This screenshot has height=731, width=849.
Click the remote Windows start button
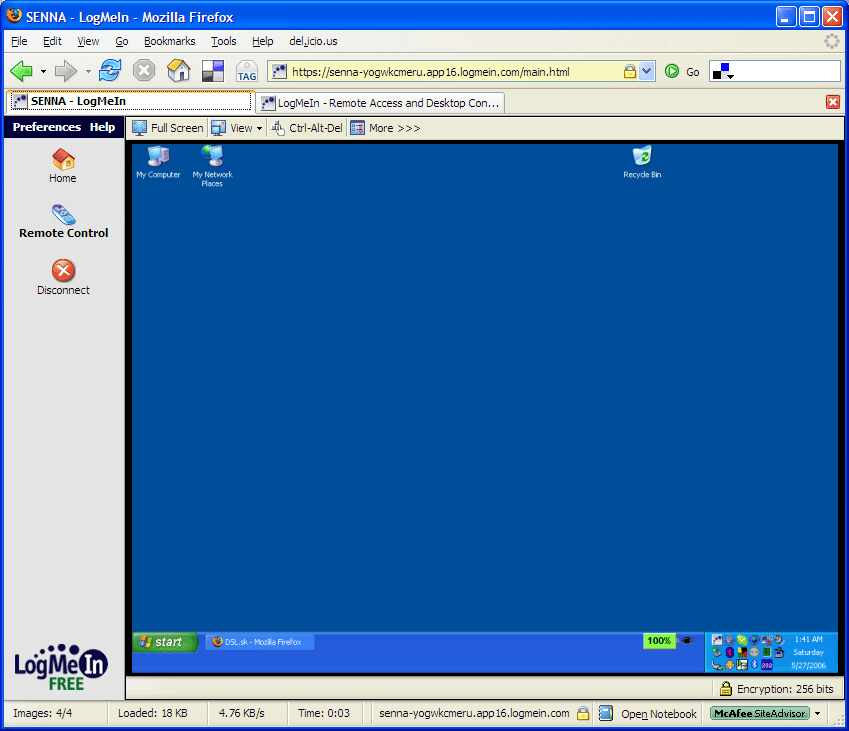click(165, 642)
